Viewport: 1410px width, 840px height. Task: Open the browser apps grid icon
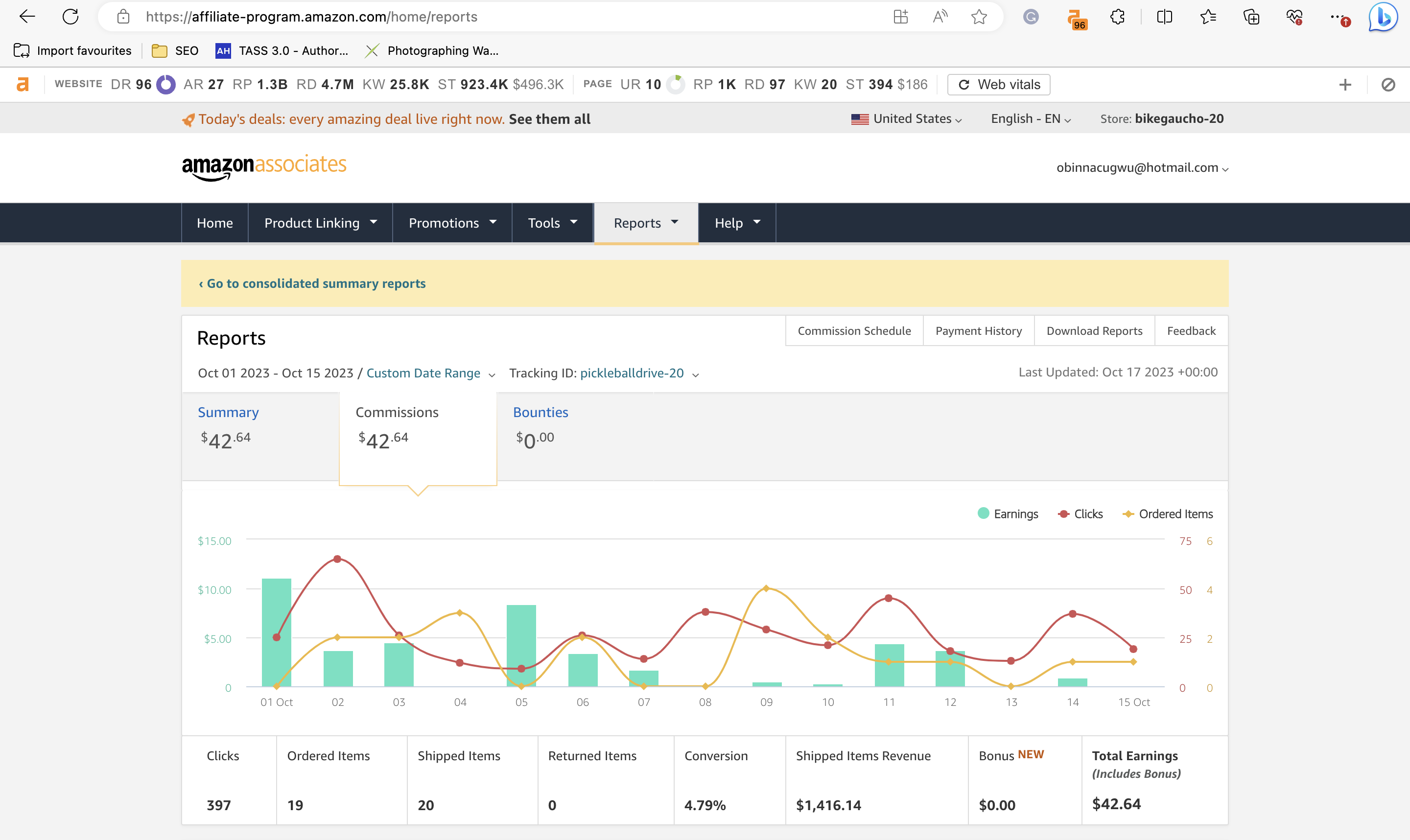900,17
